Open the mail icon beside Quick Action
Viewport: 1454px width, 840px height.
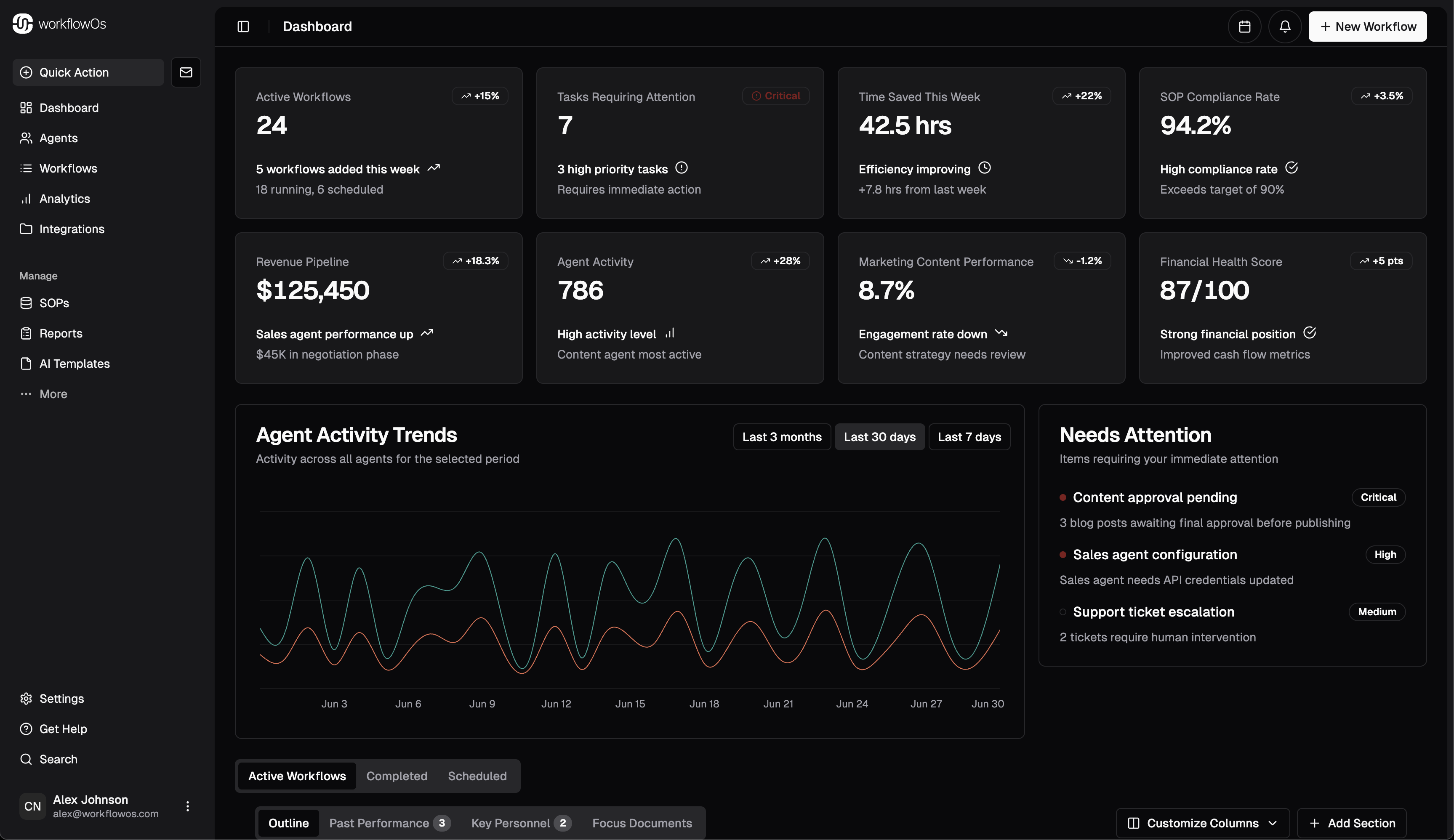point(186,72)
